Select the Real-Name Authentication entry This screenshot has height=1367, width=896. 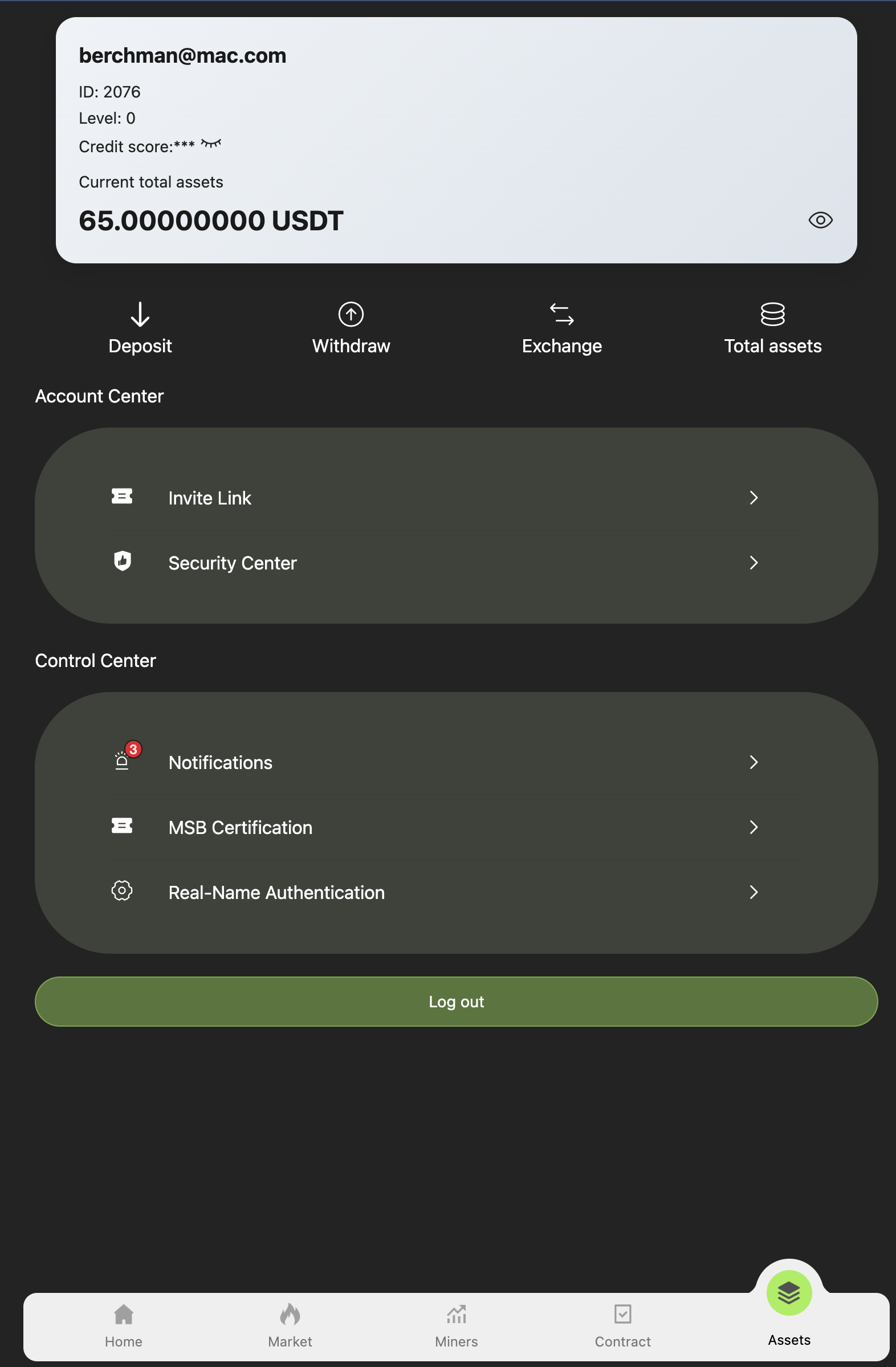(x=457, y=892)
